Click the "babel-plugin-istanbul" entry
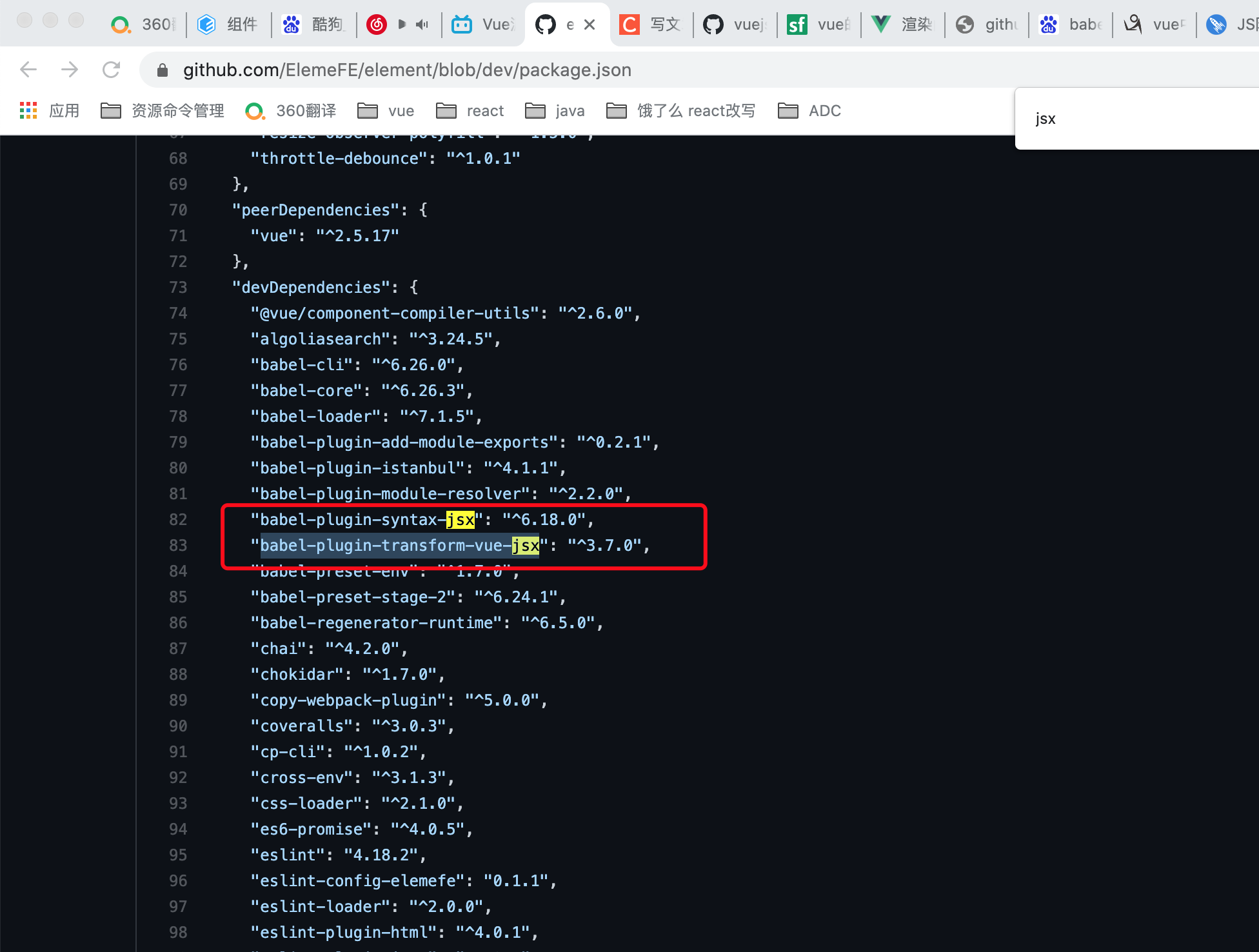 (x=408, y=468)
